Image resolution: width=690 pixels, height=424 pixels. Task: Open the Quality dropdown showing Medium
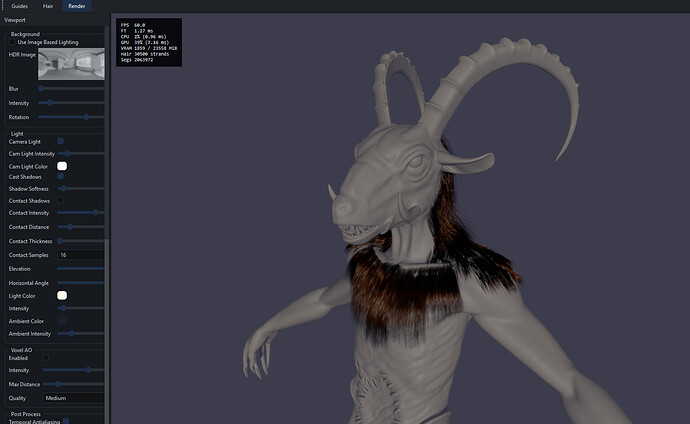(x=73, y=398)
